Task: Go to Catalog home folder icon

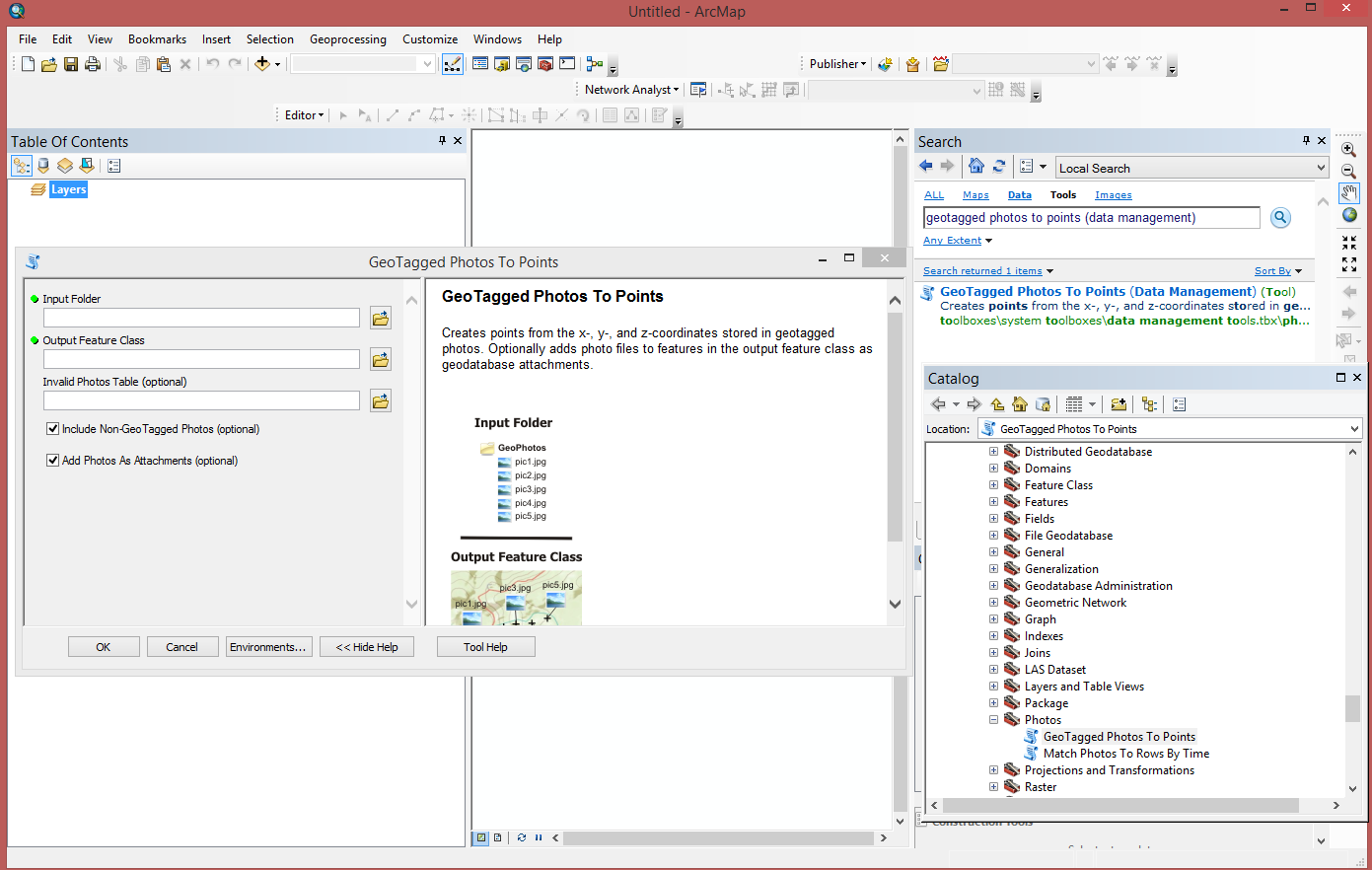Action: (1020, 404)
